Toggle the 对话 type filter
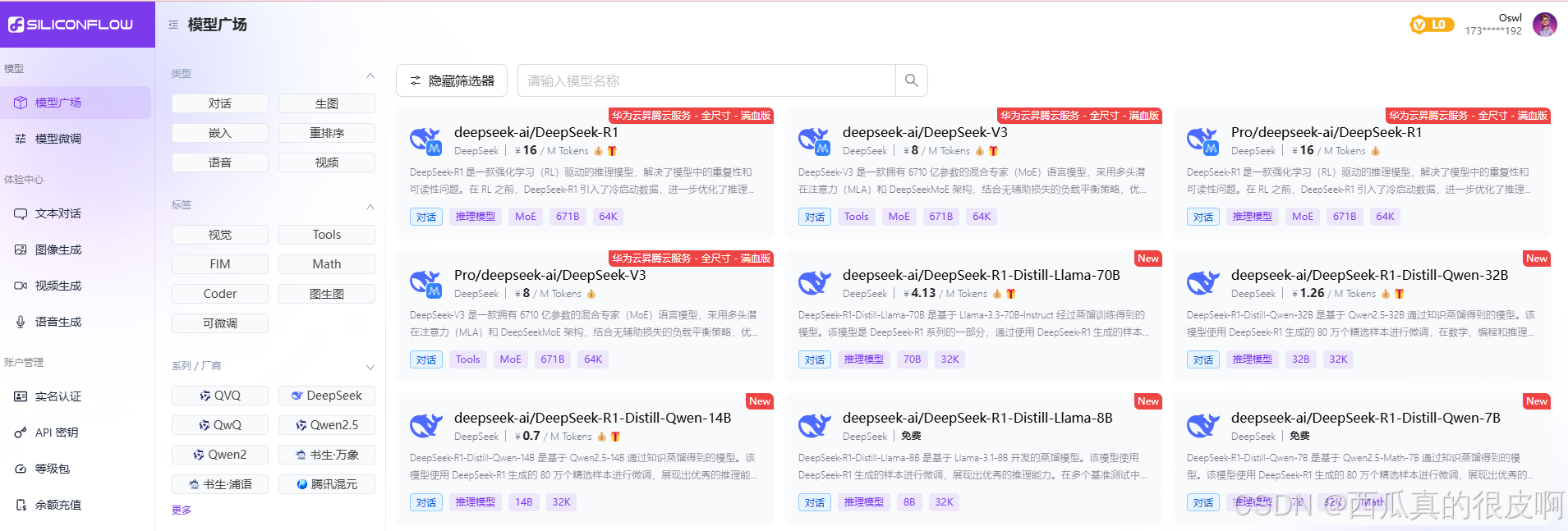This screenshot has width=1568, height=531. pyautogui.click(x=220, y=103)
